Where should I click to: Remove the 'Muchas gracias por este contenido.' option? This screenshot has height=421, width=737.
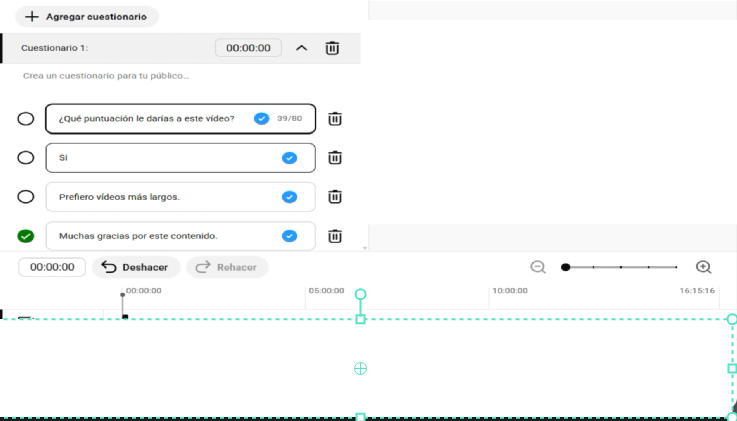(x=335, y=236)
